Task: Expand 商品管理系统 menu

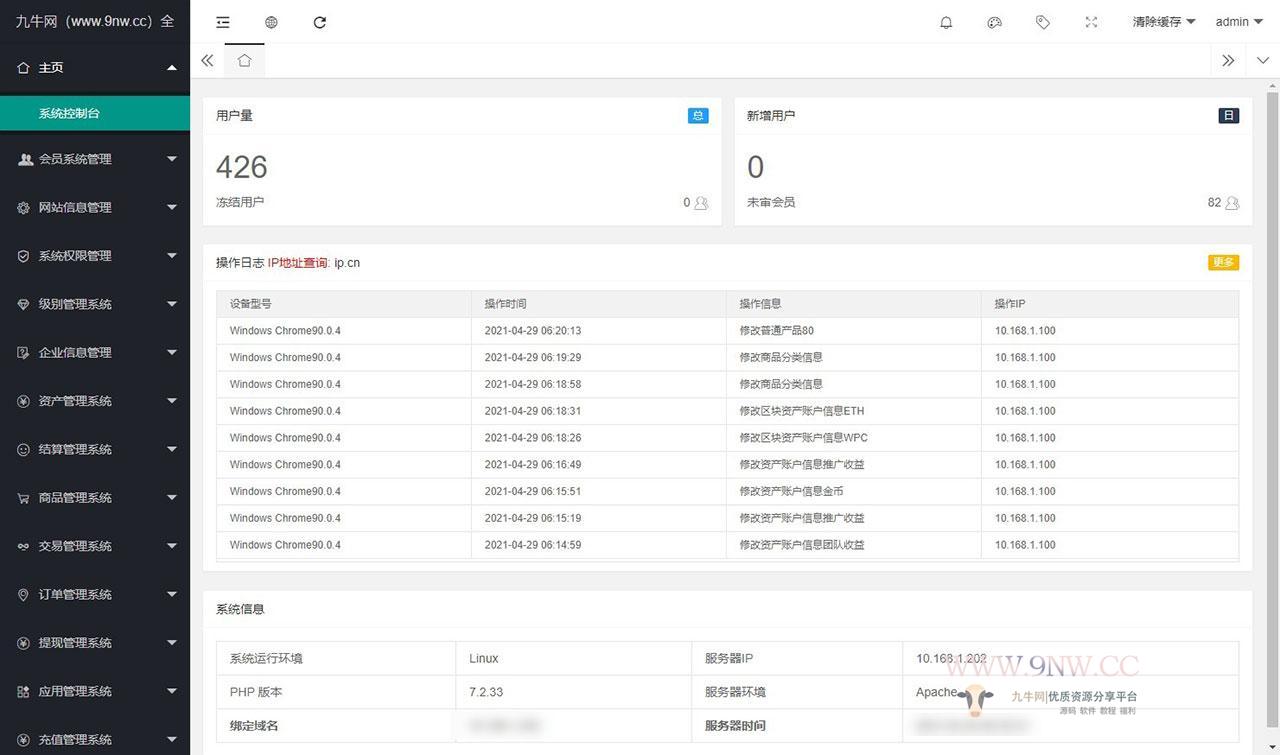Action: tap(95, 498)
